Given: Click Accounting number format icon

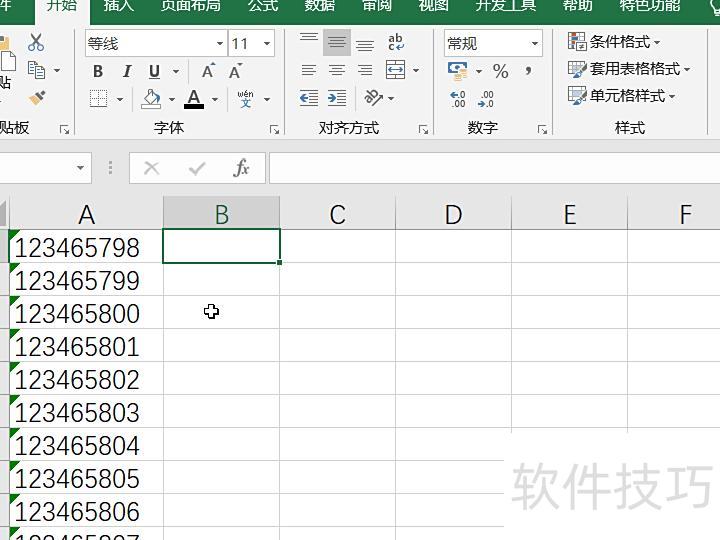Looking at the screenshot, I should coord(457,71).
